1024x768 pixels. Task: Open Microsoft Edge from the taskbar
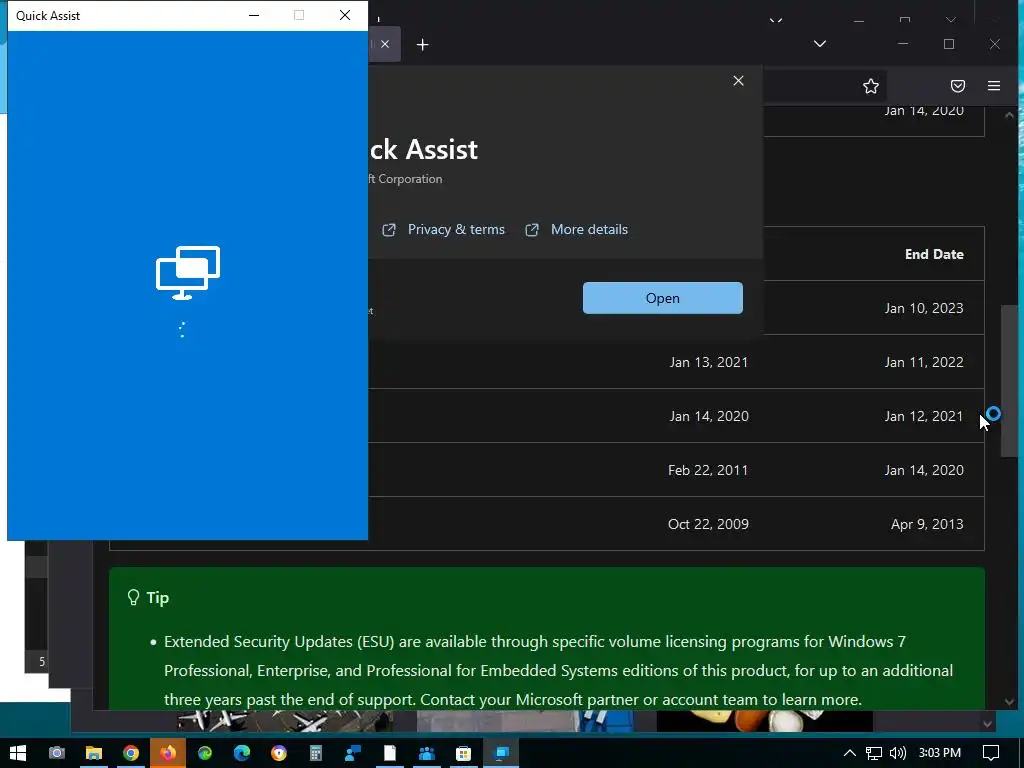pyautogui.click(x=242, y=753)
